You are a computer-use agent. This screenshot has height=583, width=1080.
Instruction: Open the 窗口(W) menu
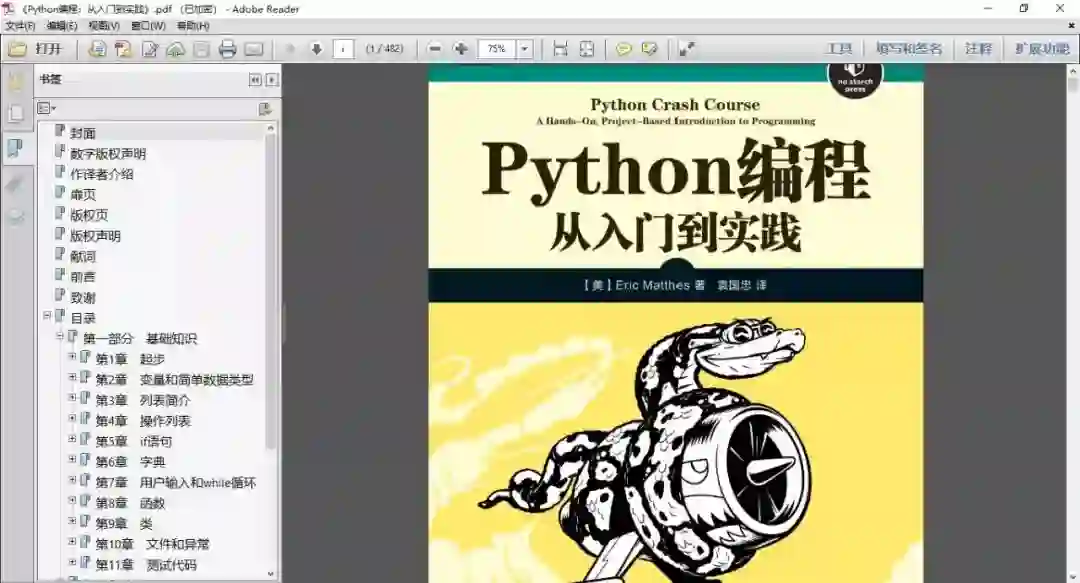pyautogui.click(x=148, y=25)
